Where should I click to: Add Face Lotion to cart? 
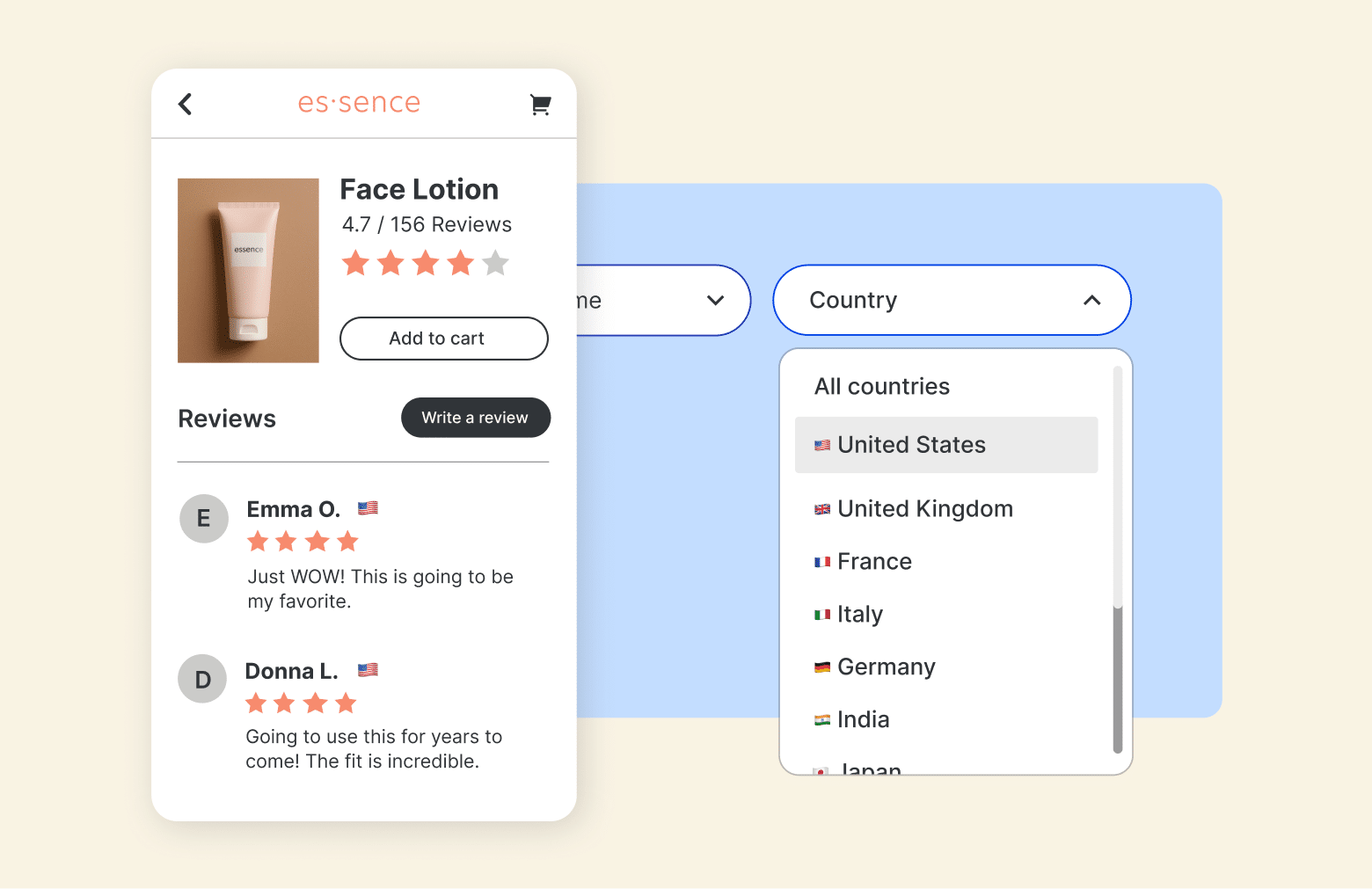444,339
